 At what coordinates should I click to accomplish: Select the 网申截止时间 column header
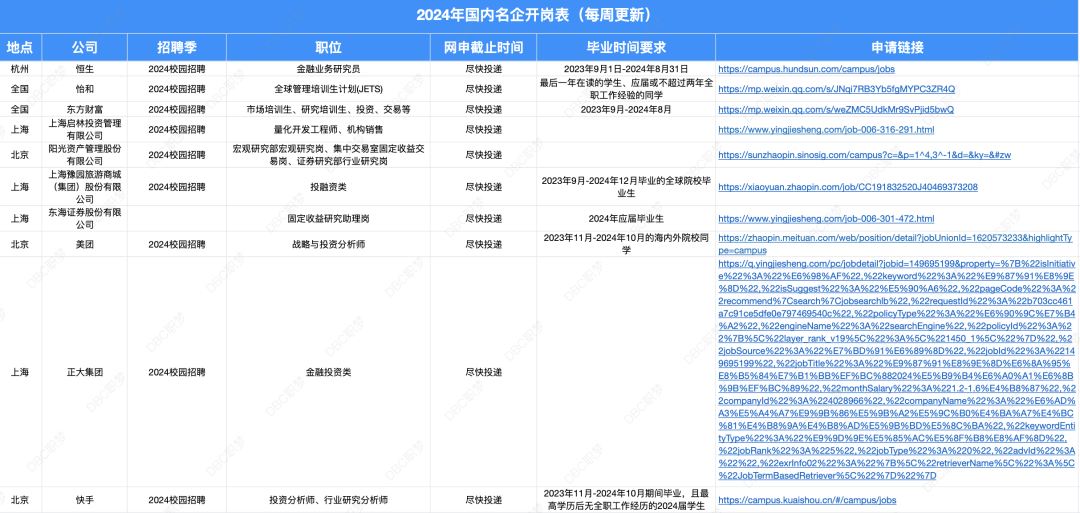pos(483,47)
